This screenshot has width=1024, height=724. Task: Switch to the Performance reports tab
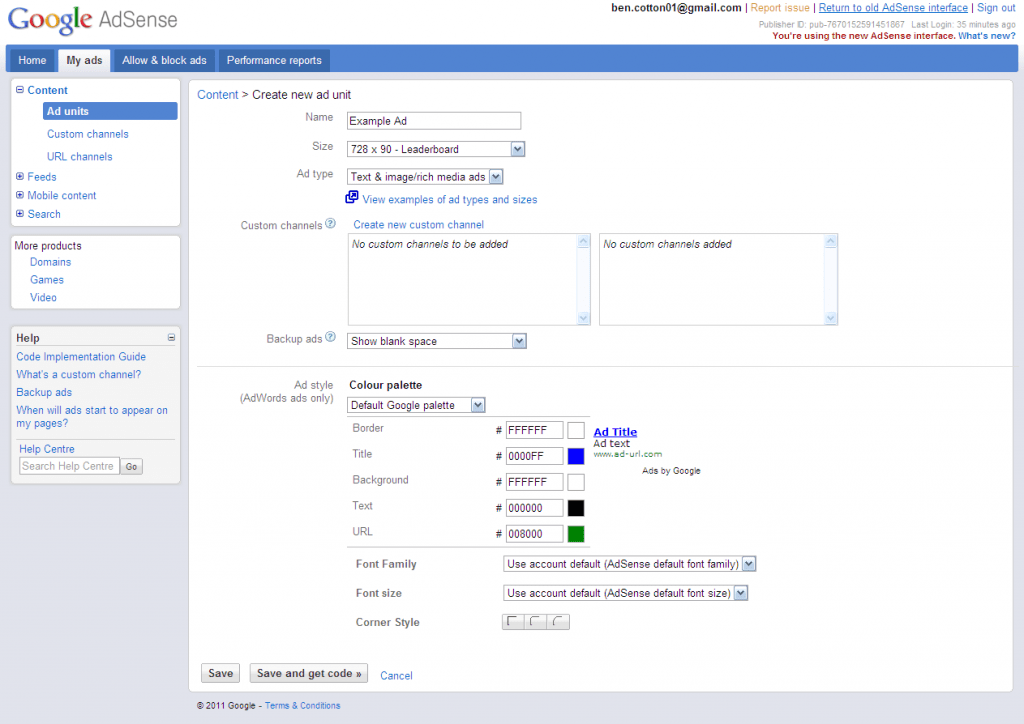coord(273,60)
